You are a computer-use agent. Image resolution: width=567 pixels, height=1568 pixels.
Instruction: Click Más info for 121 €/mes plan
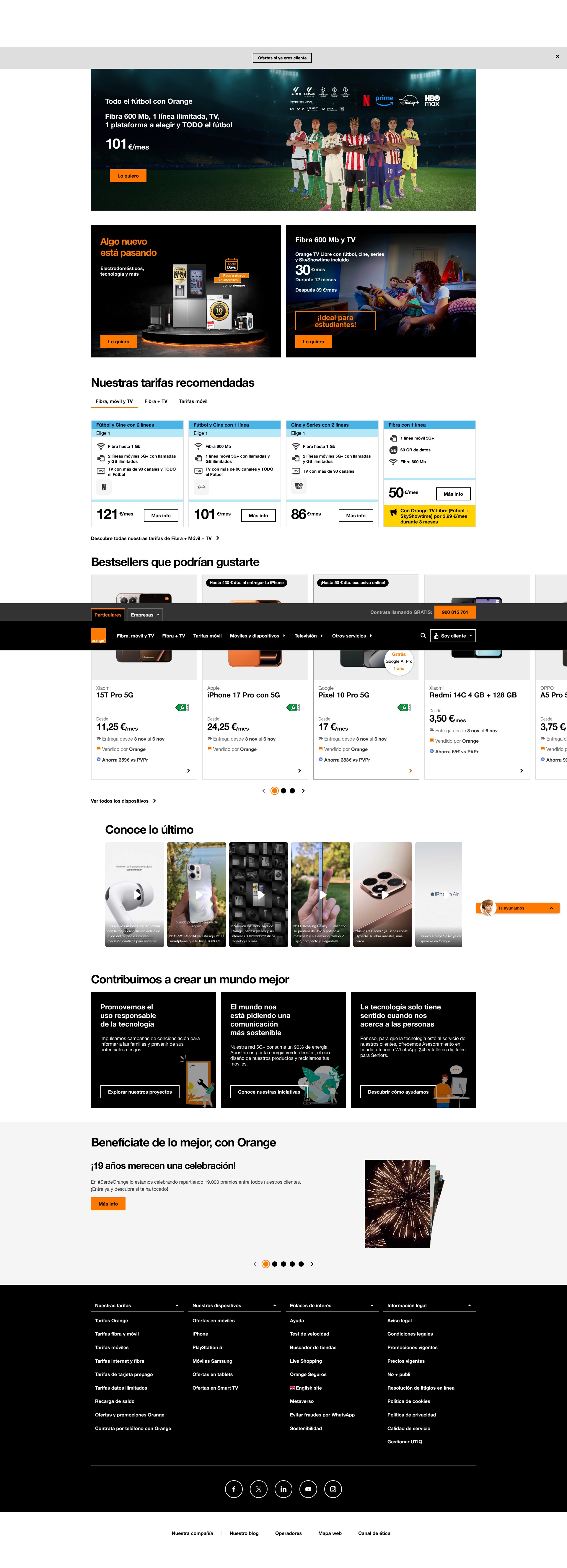pos(161,515)
